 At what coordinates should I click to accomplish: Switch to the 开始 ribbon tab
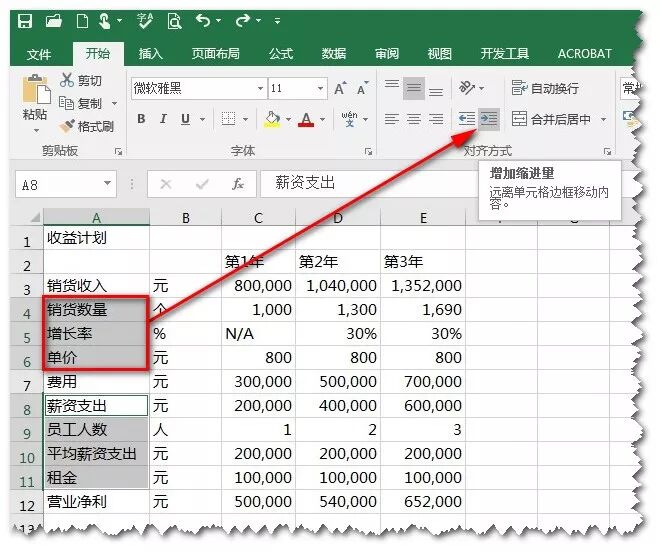click(x=98, y=53)
